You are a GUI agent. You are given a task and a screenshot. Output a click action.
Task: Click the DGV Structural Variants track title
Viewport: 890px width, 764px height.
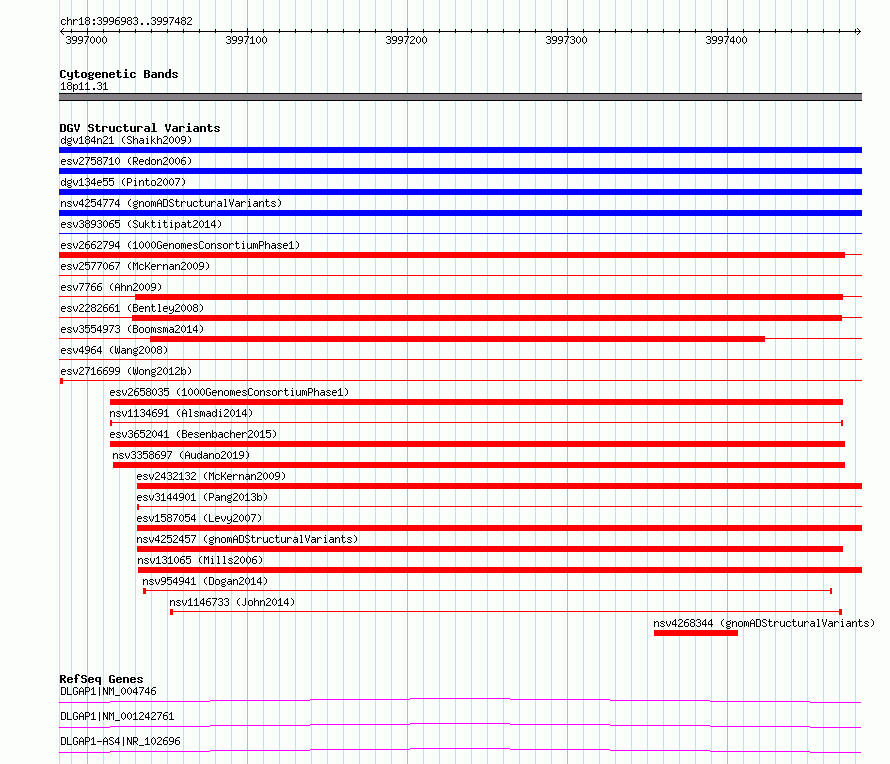(140, 128)
